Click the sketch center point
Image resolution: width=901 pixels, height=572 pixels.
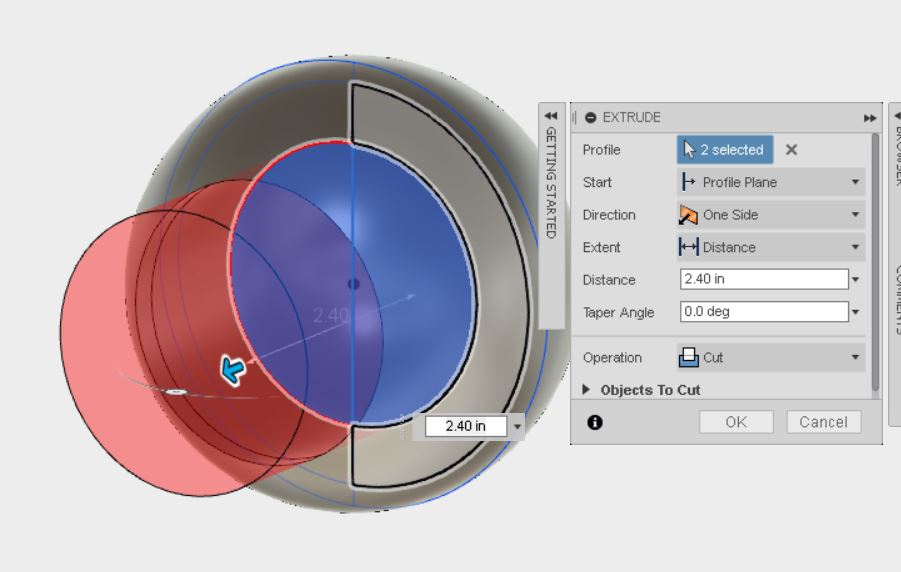[353, 283]
